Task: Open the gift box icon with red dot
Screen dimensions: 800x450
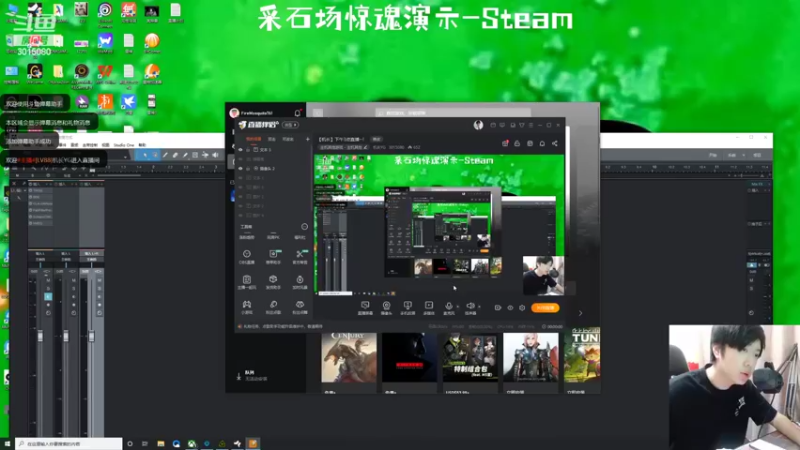Action: tap(505, 144)
